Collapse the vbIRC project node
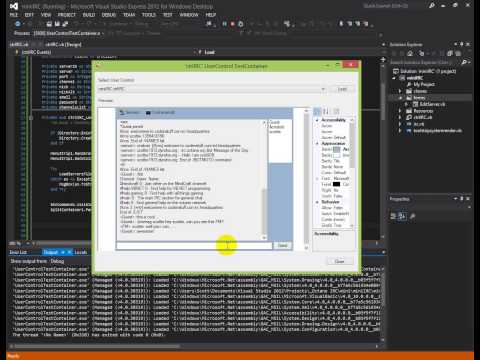The height and width of the screenshot is (360, 480). (394, 78)
